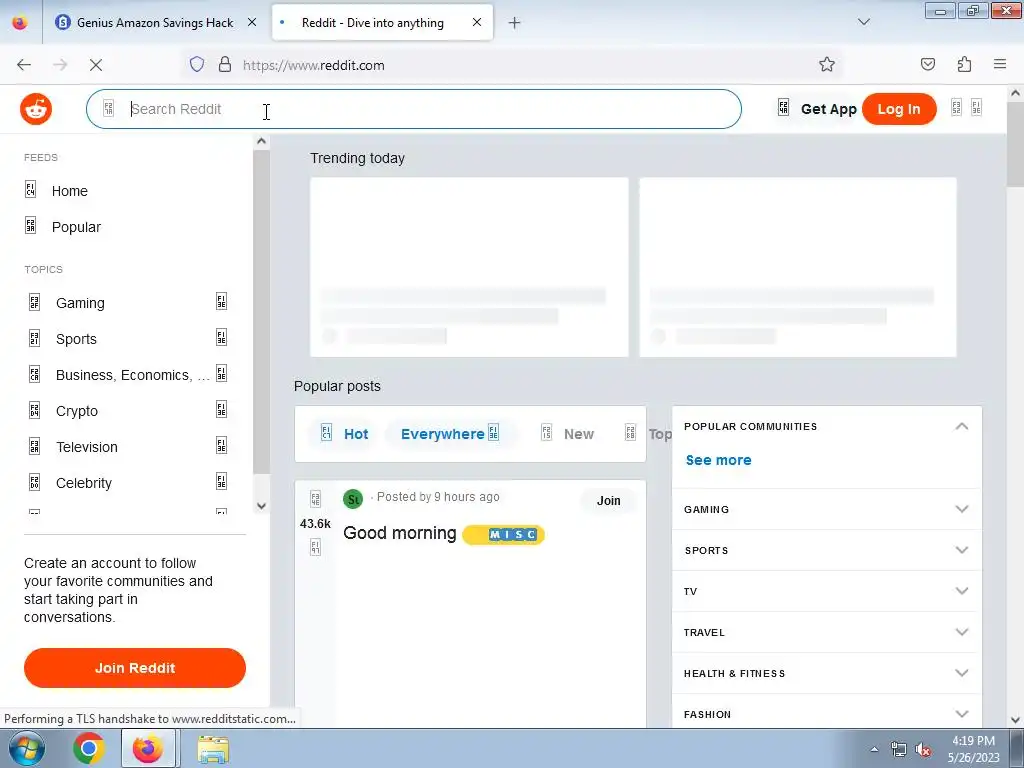Click the Popular feed icon
Image resolution: width=1024 pixels, height=768 pixels.
point(31,226)
